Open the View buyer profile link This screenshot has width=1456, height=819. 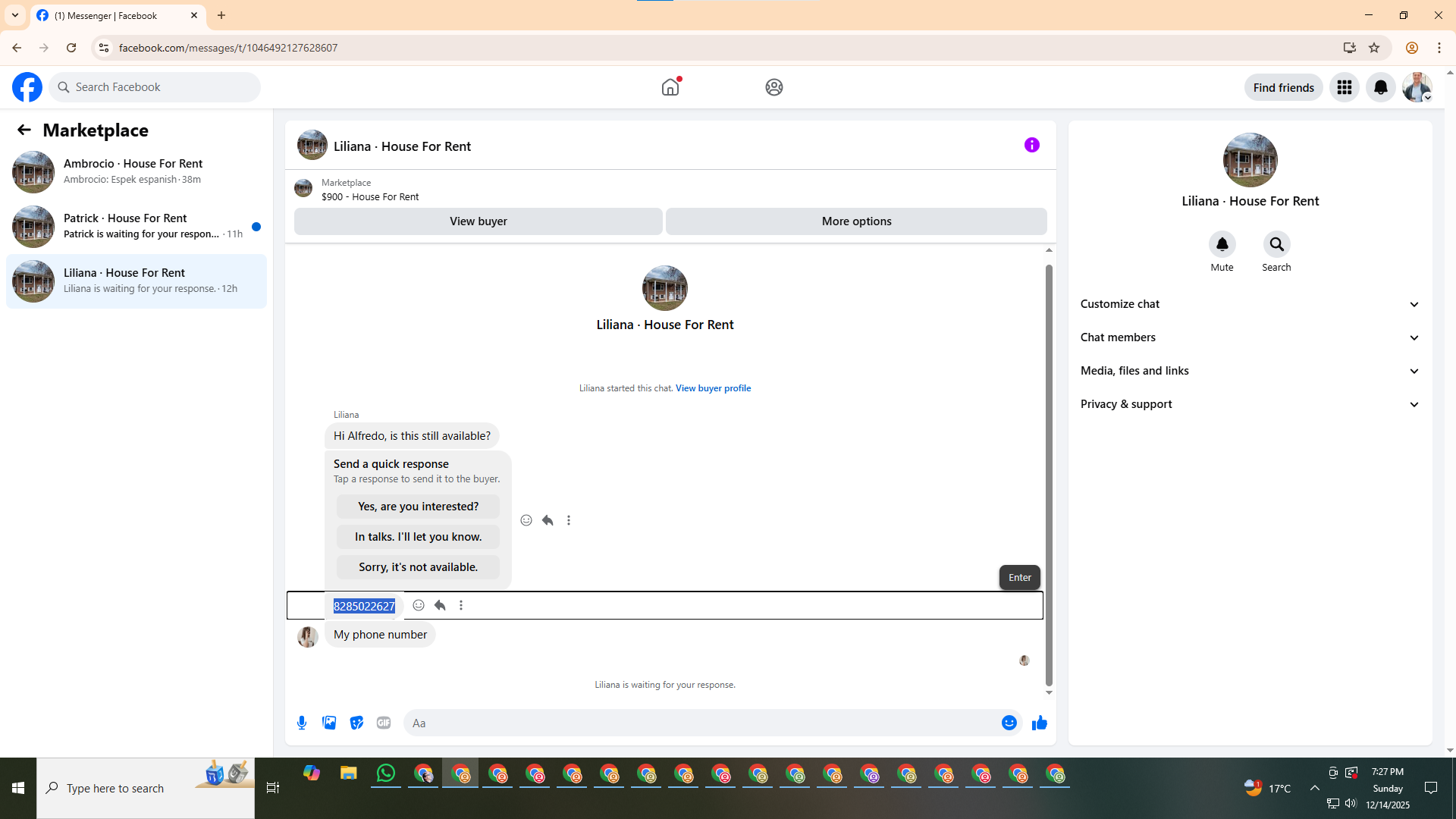pos(713,388)
